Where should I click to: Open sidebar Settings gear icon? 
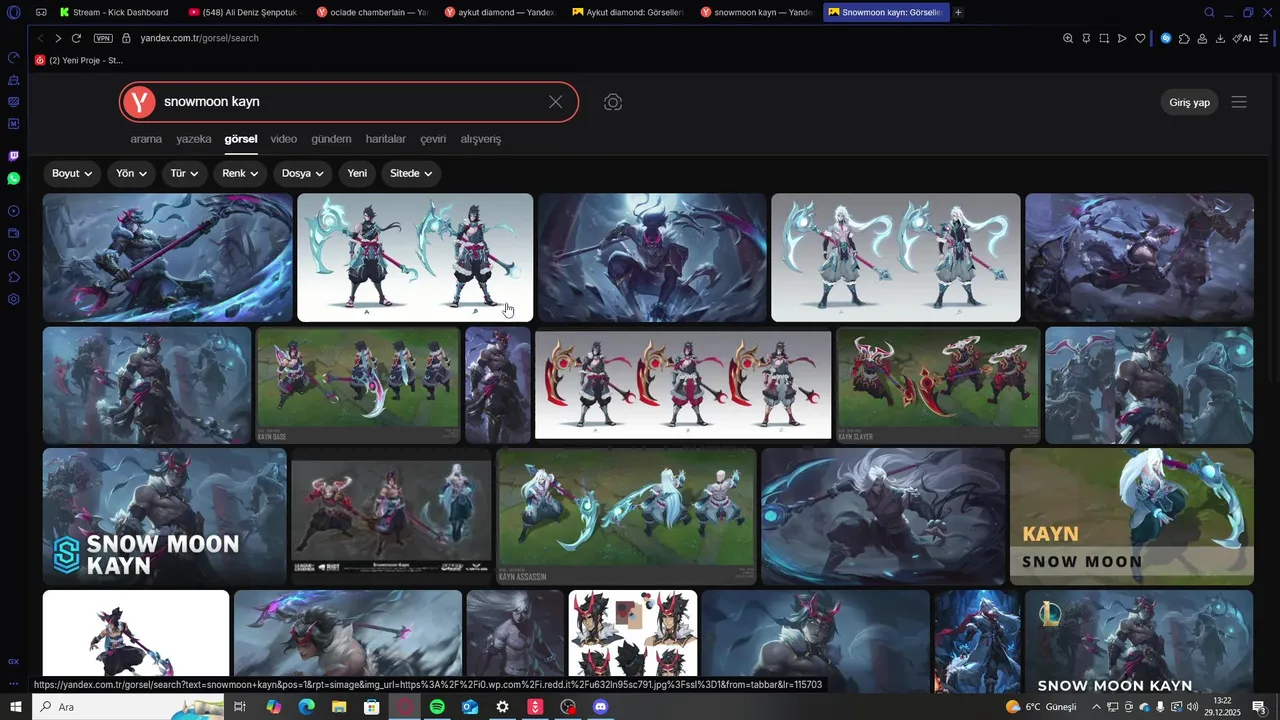13,299
